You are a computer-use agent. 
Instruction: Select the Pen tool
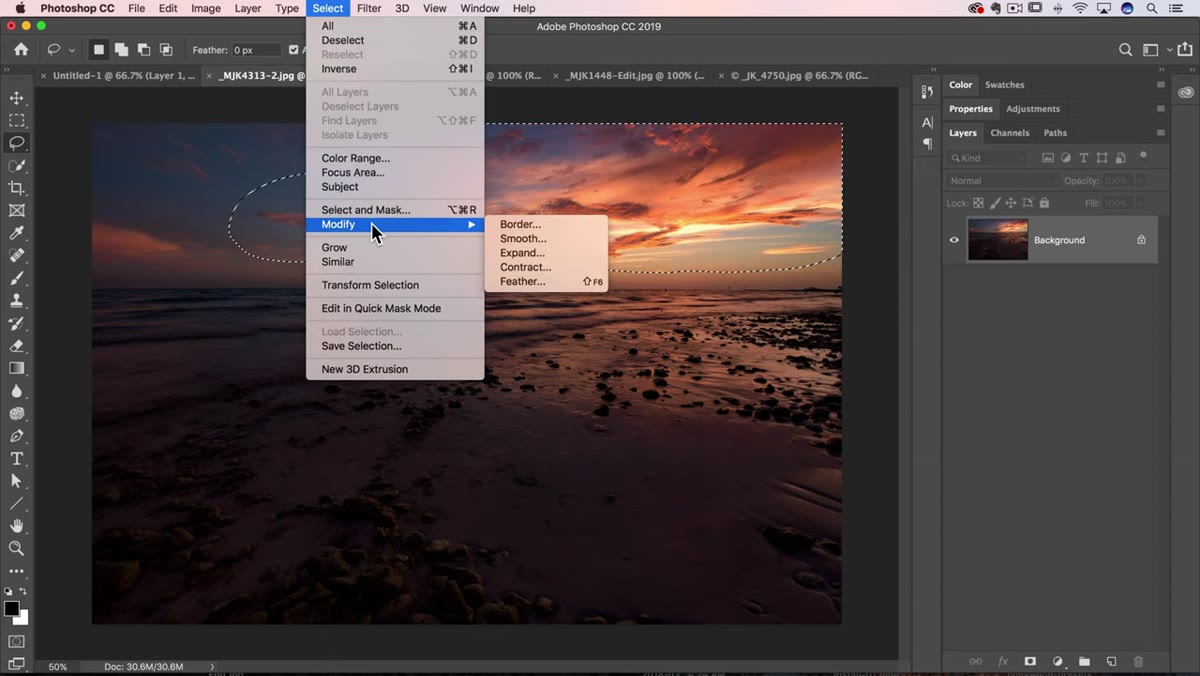coord(16,436)
